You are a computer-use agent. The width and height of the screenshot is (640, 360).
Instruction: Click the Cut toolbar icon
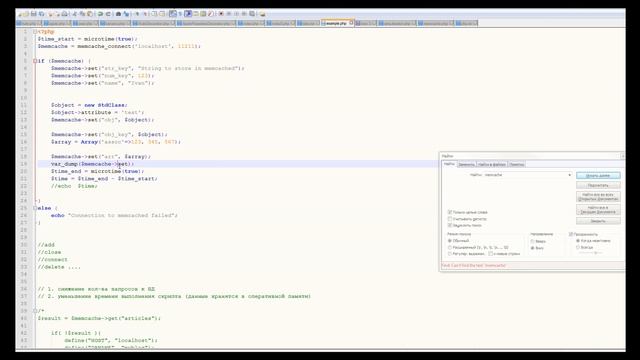coord(74,14)
